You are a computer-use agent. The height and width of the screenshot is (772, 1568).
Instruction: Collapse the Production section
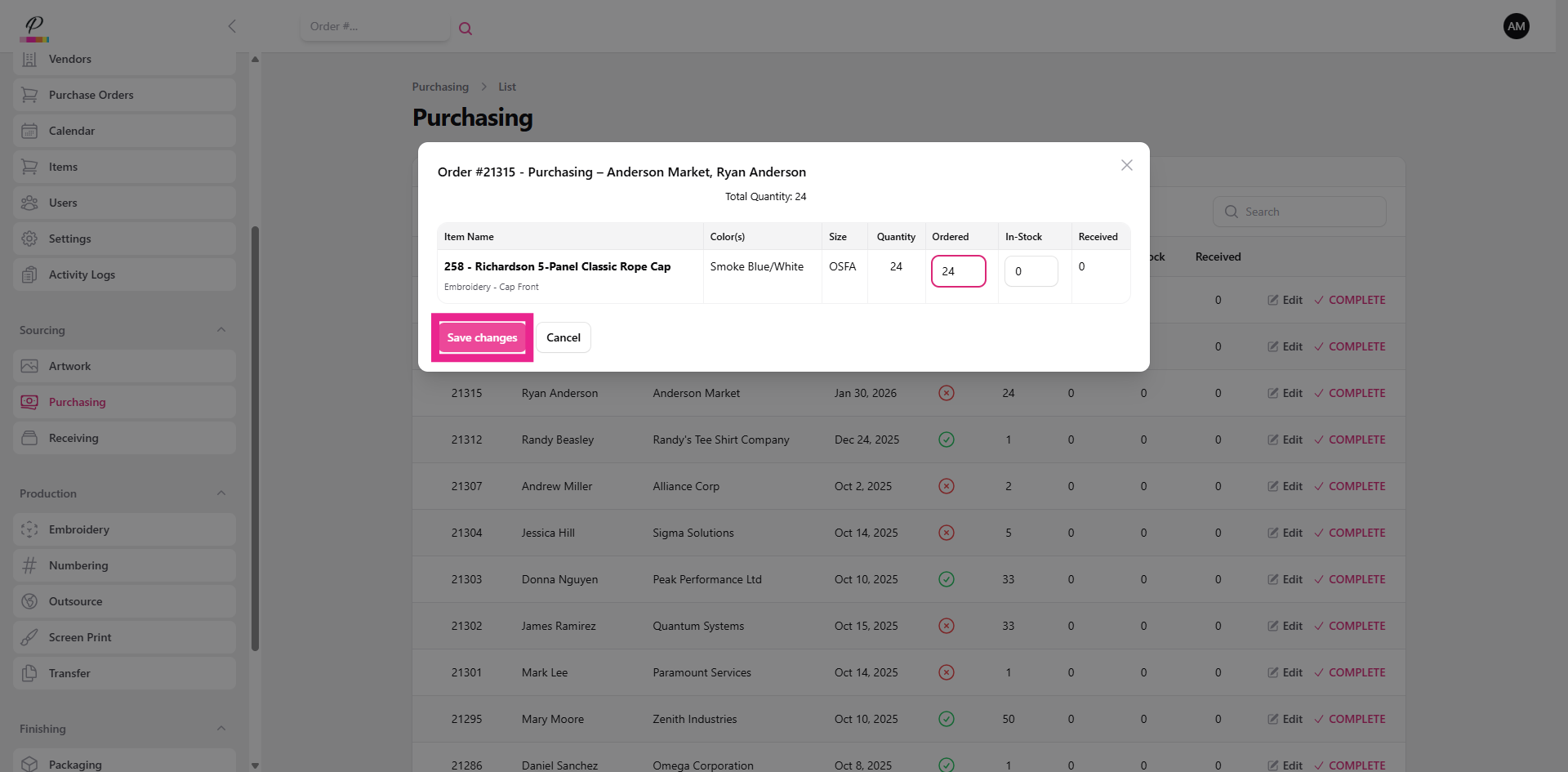coord(221,493)
